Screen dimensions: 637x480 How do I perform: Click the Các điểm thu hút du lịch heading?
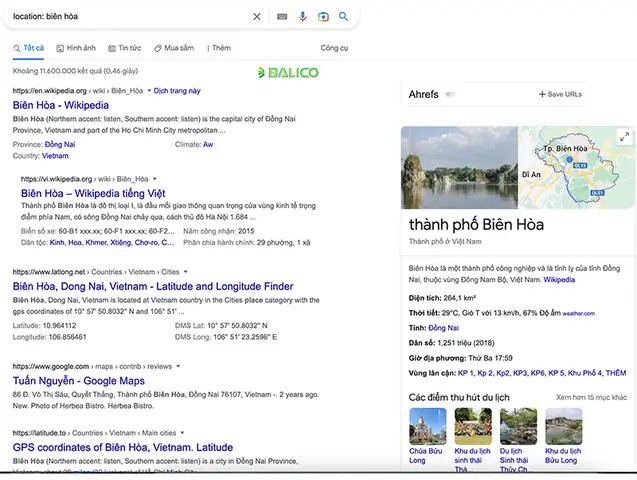point(459,397)
